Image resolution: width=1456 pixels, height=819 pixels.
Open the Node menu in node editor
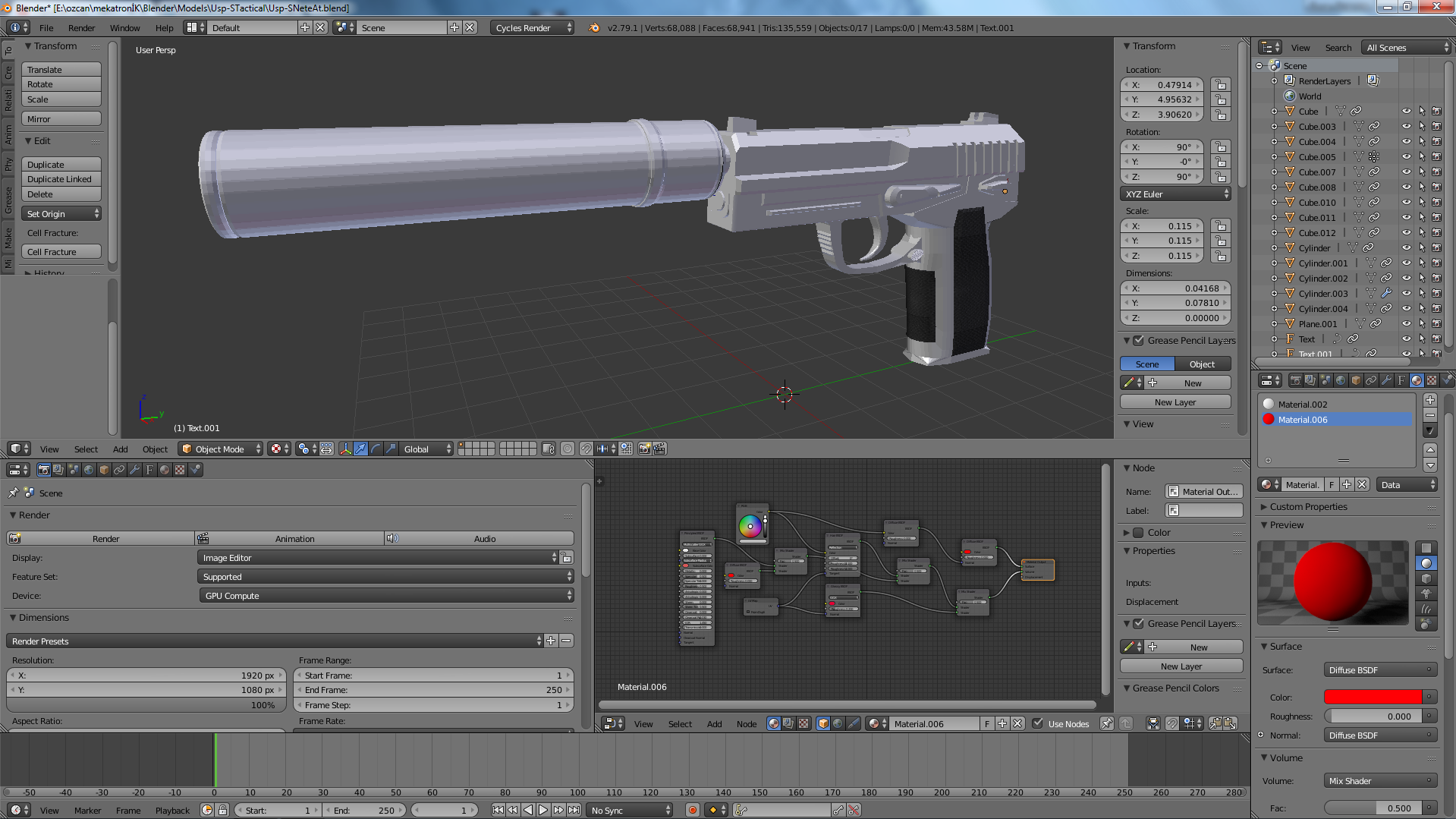click(x=747, y=724)
